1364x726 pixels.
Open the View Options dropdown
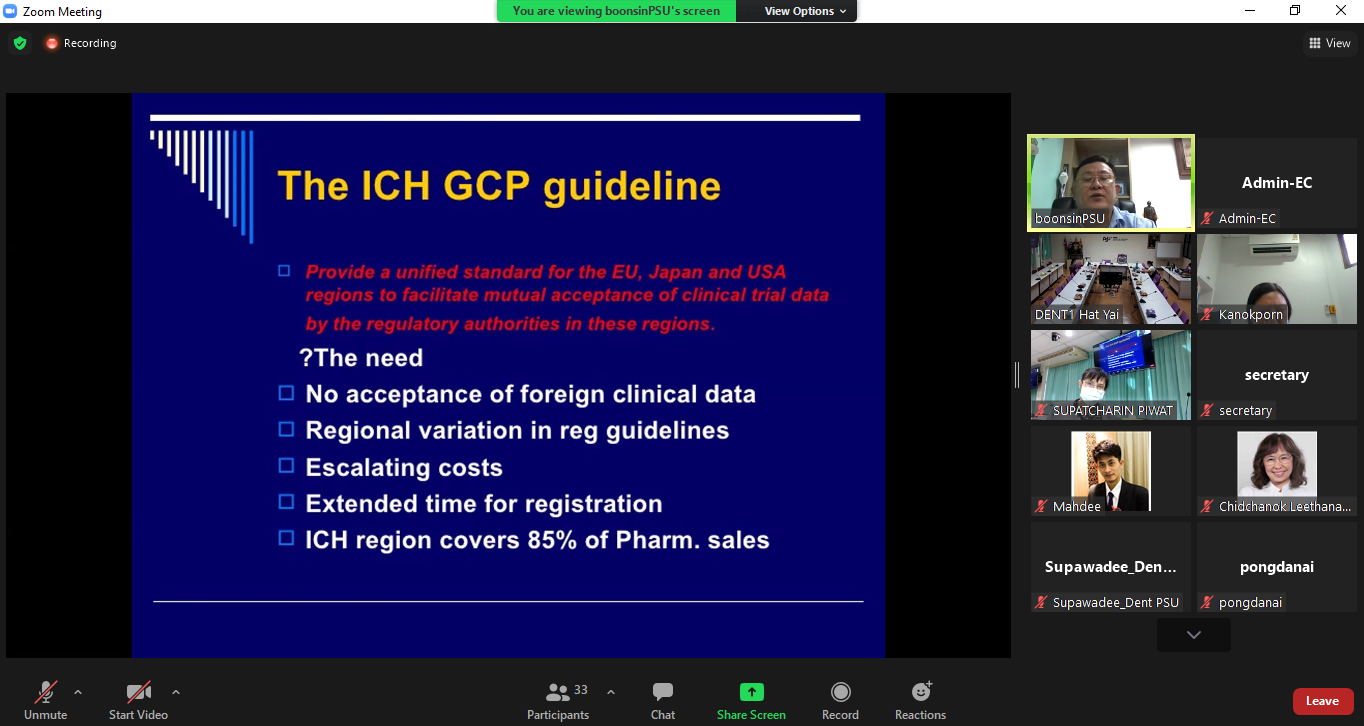(805, 11)
